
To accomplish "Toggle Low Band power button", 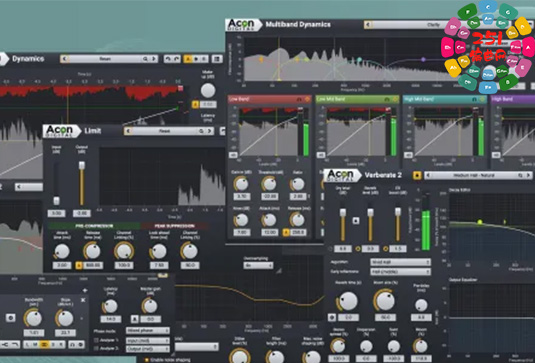I will coord(307,99).
